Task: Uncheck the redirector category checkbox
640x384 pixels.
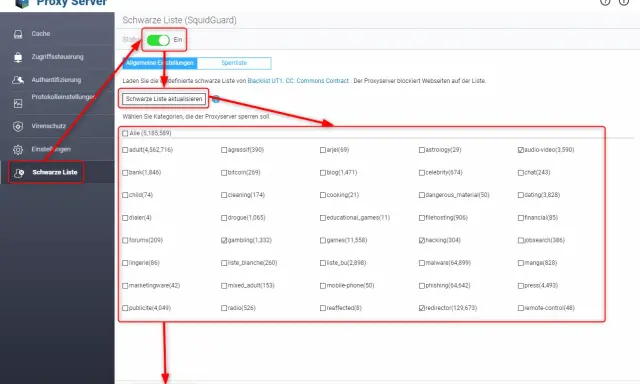Action: point(422,308)
